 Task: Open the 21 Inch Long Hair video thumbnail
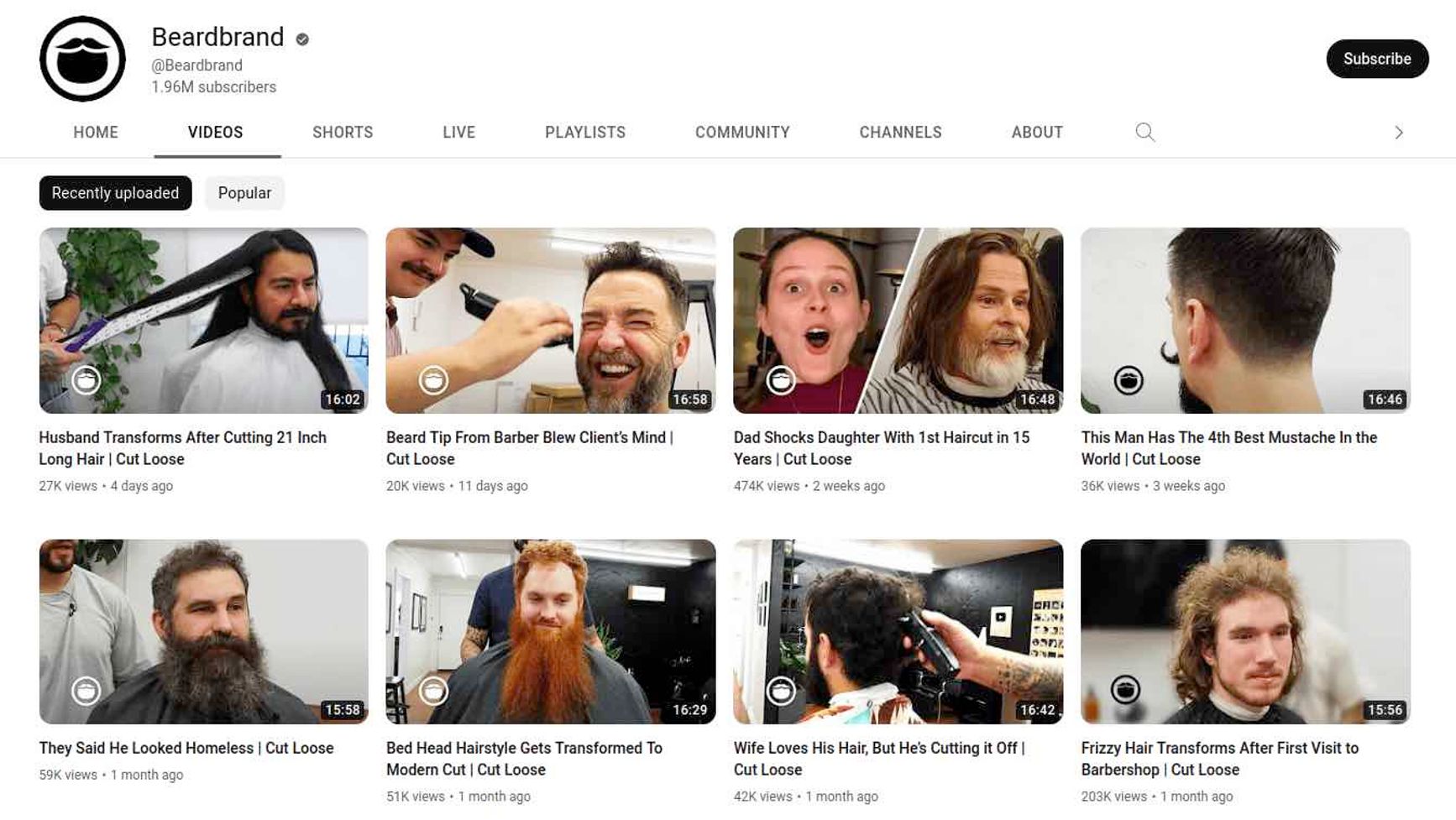(203, 321)
